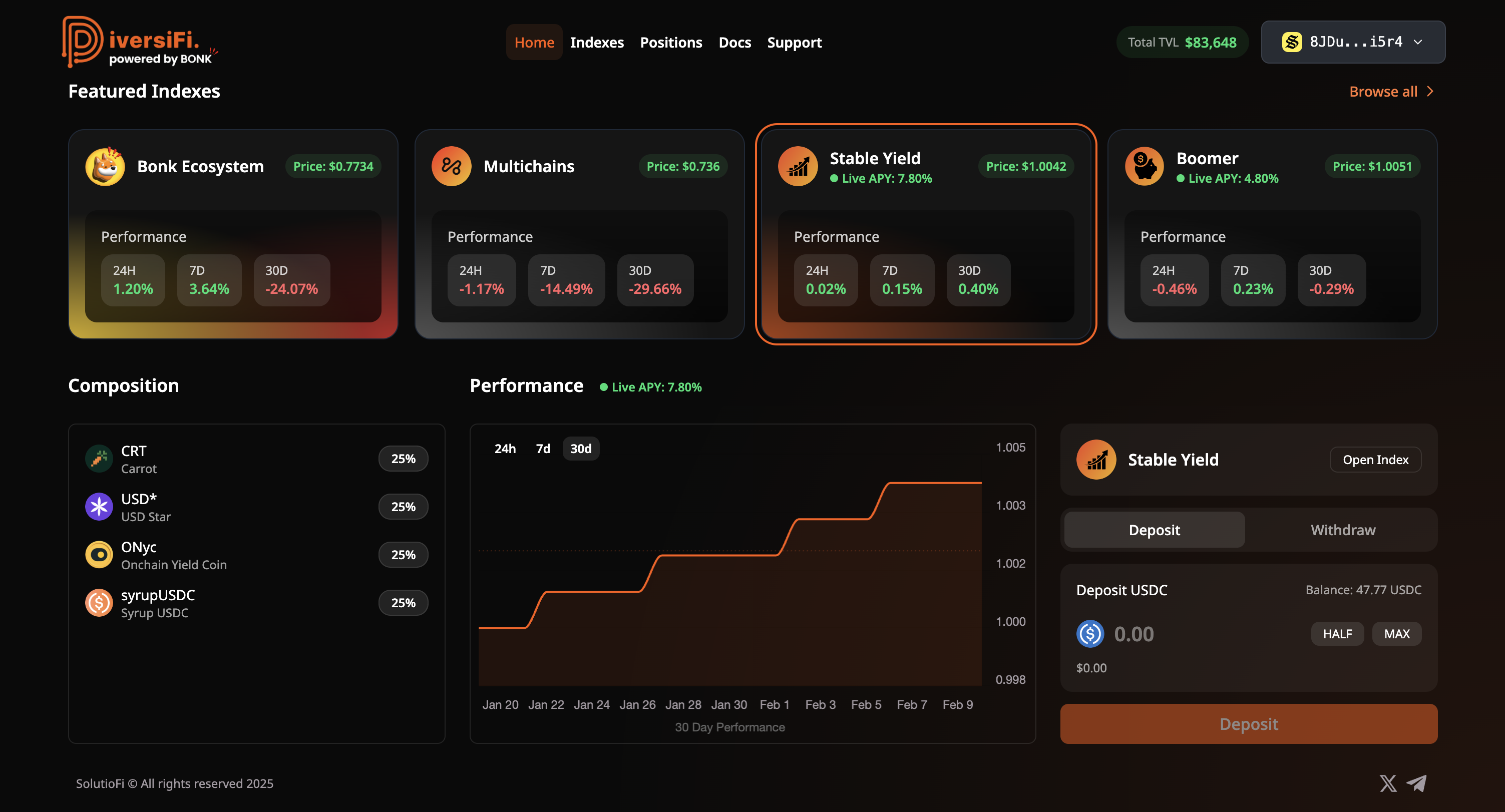Switch to the Withdraw tab
Viewport: 1505px width, 812px height.
click(x=1343, y=530)
